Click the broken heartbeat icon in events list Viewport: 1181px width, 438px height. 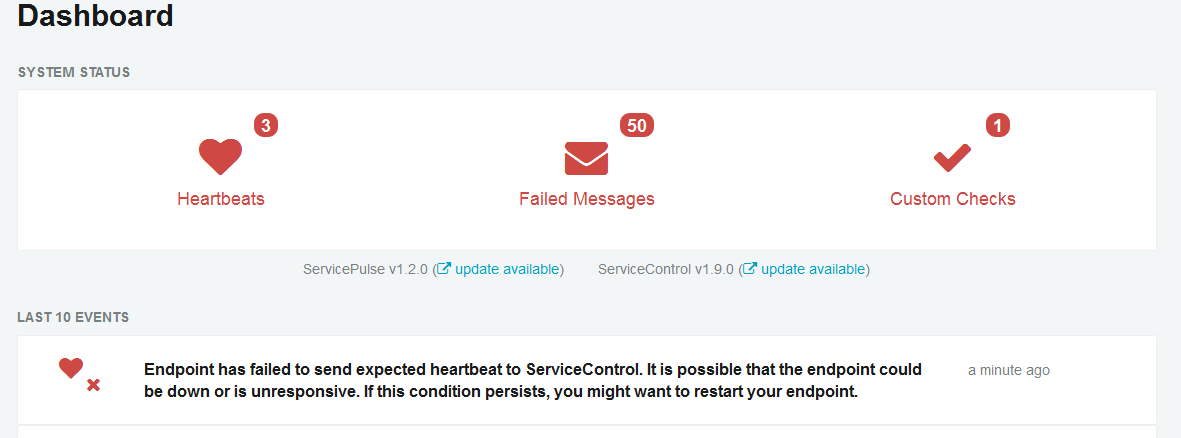(79, 374)
